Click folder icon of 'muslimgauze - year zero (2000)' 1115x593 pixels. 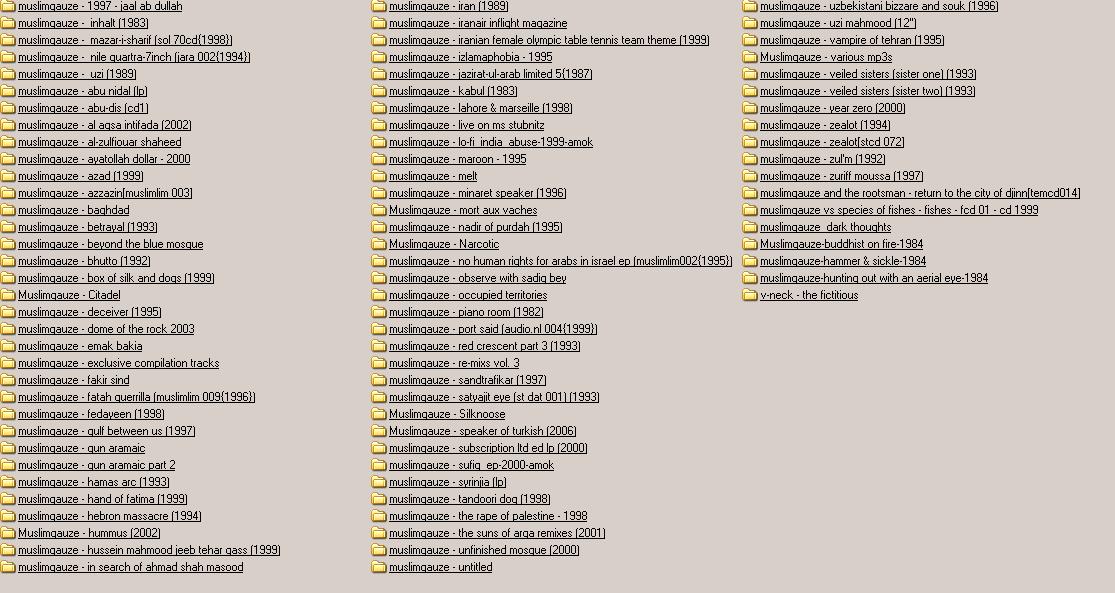pos(750,108)
